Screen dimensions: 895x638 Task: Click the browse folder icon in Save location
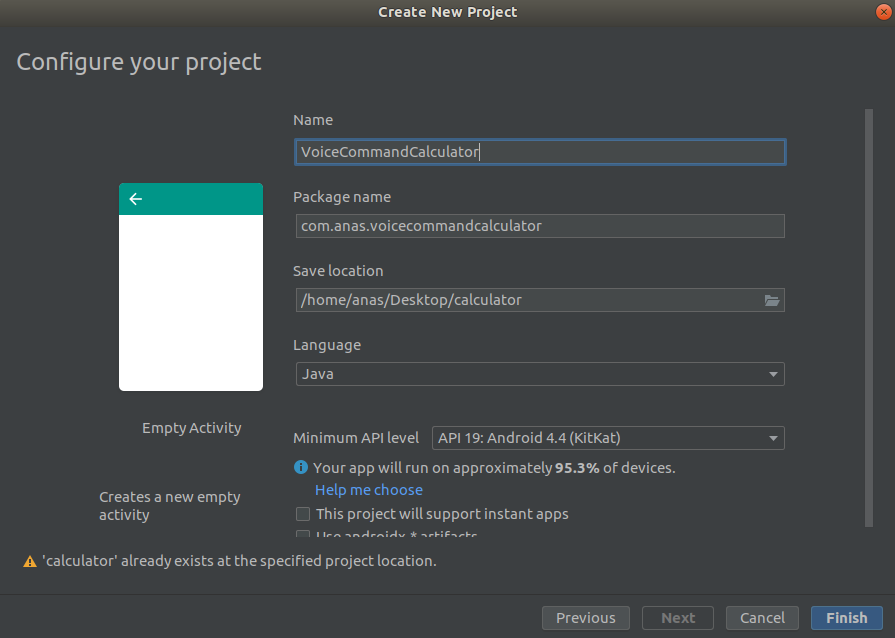coord(772,300)
